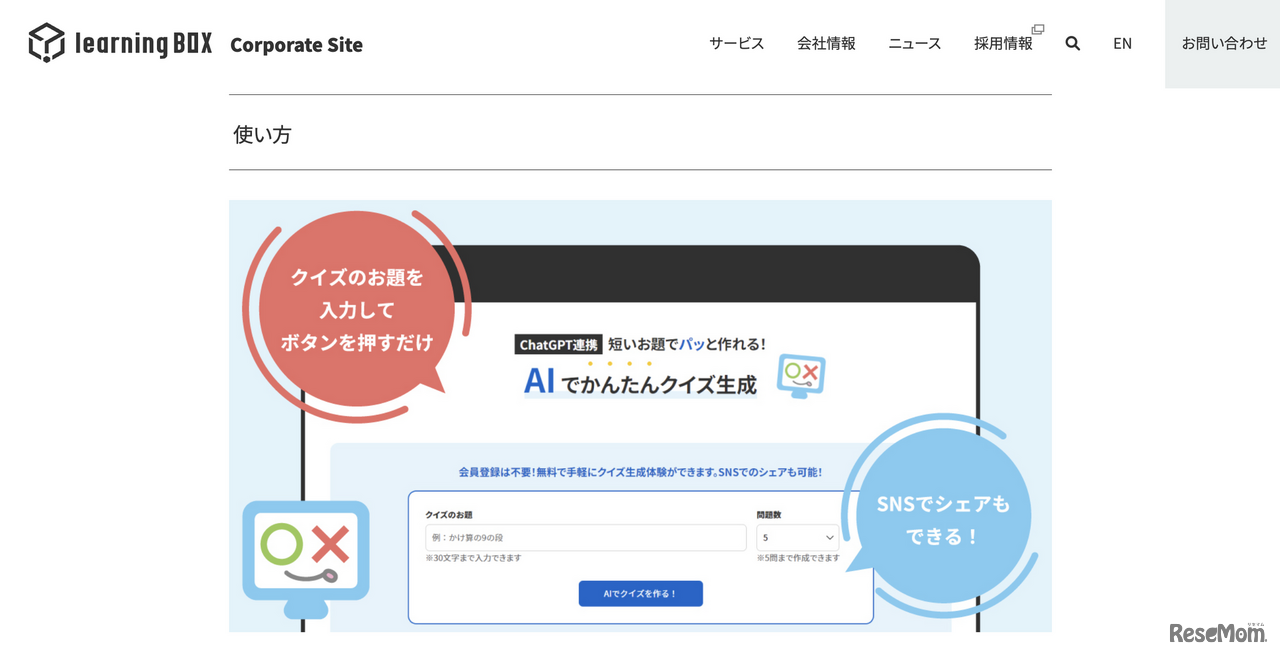
Task: Click the external link icon beside 採用情報
Action: (x=1038, y=29)
